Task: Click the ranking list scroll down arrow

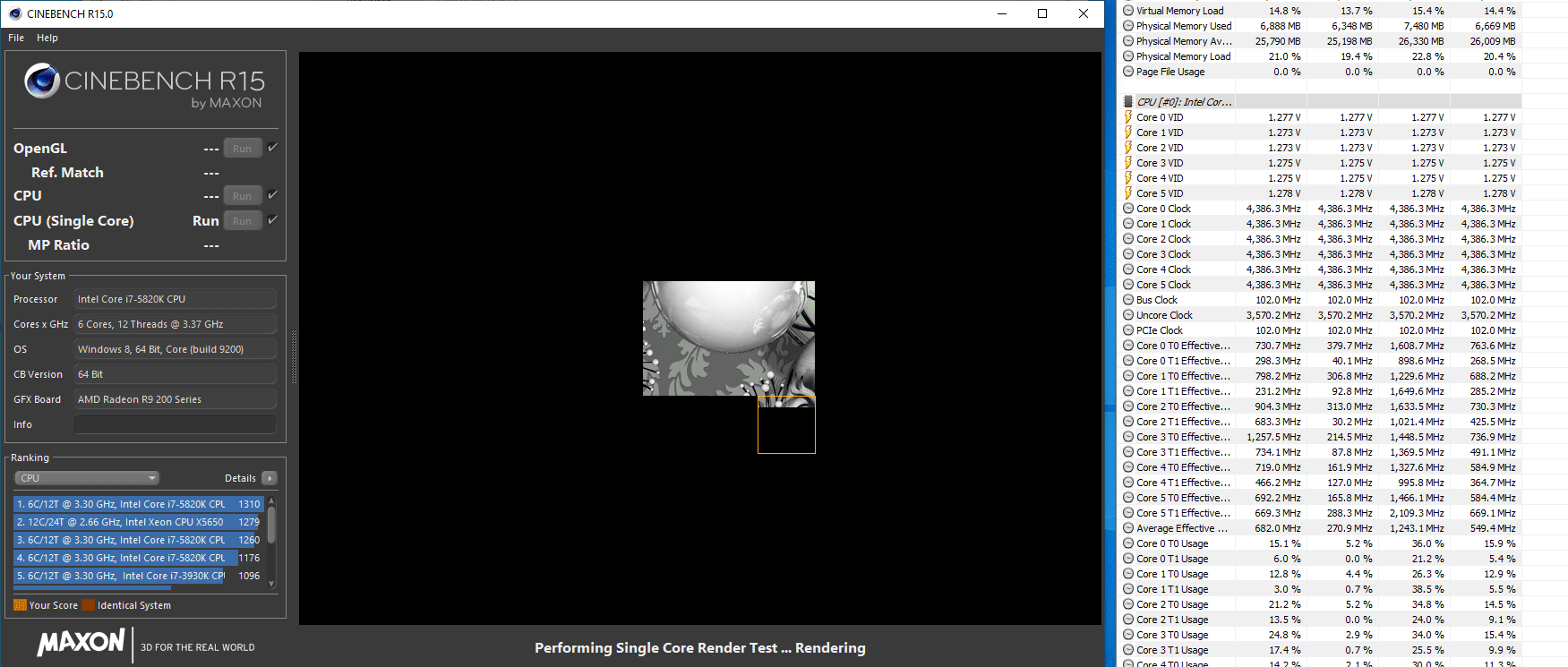Action: [271, 584]
